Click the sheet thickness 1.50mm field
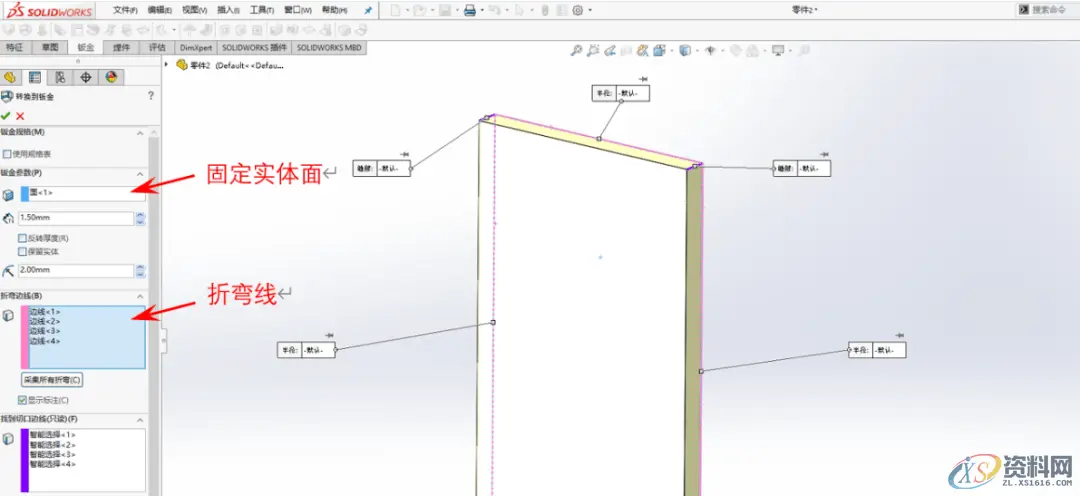This screenshot has height=496, width=1080. click(x=76, y=219)
